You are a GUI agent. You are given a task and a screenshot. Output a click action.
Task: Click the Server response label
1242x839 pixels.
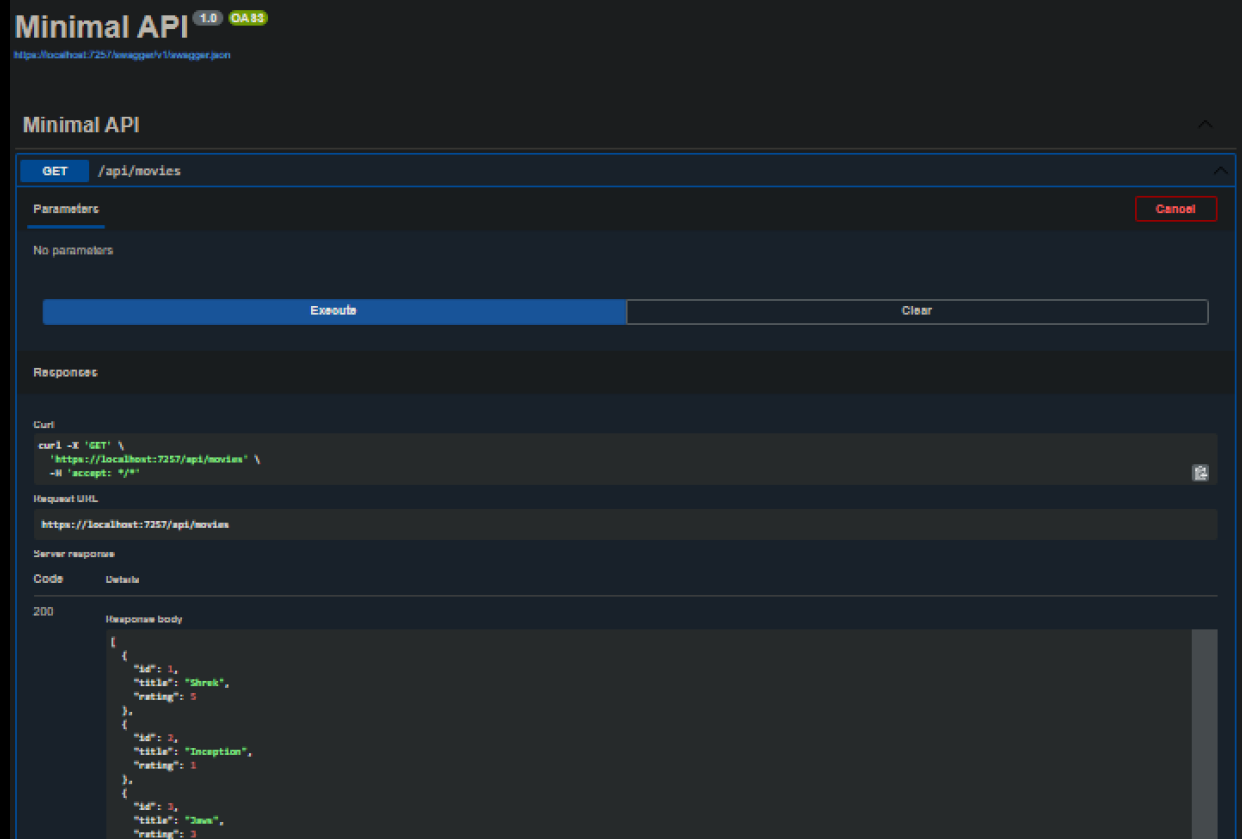click(x=74, y=554)
